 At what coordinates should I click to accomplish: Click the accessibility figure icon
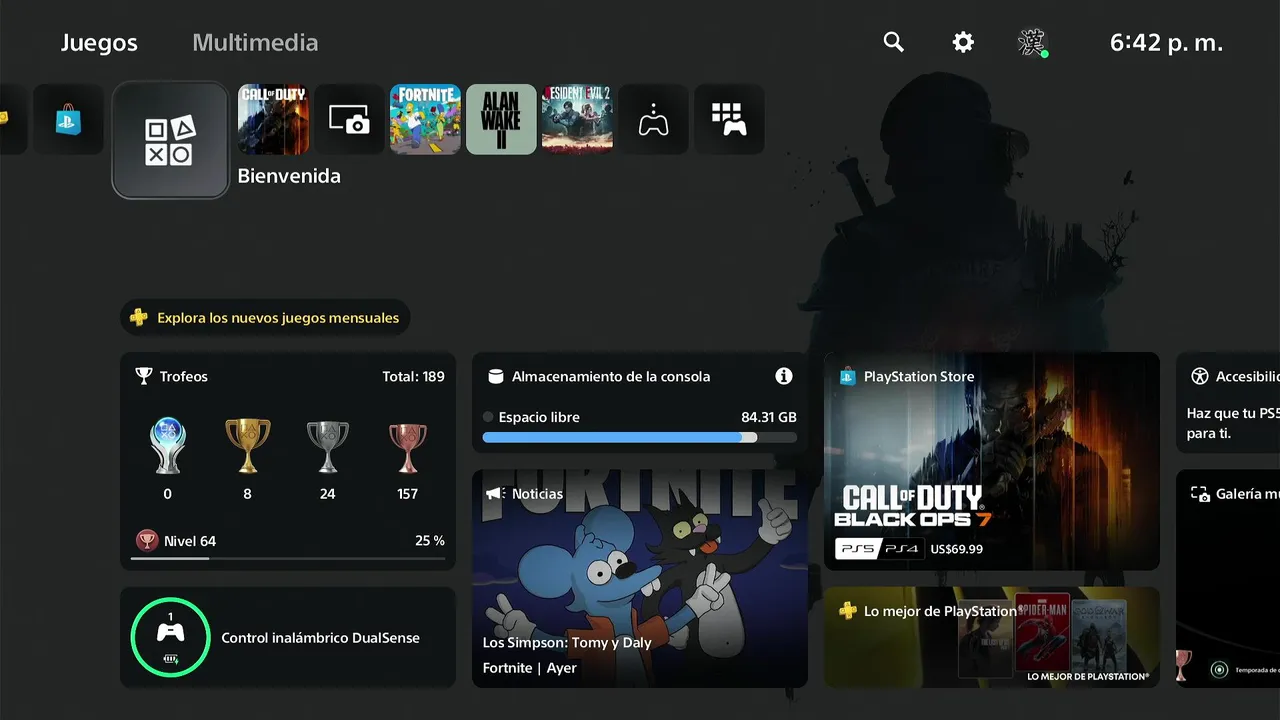[1200, 377]
